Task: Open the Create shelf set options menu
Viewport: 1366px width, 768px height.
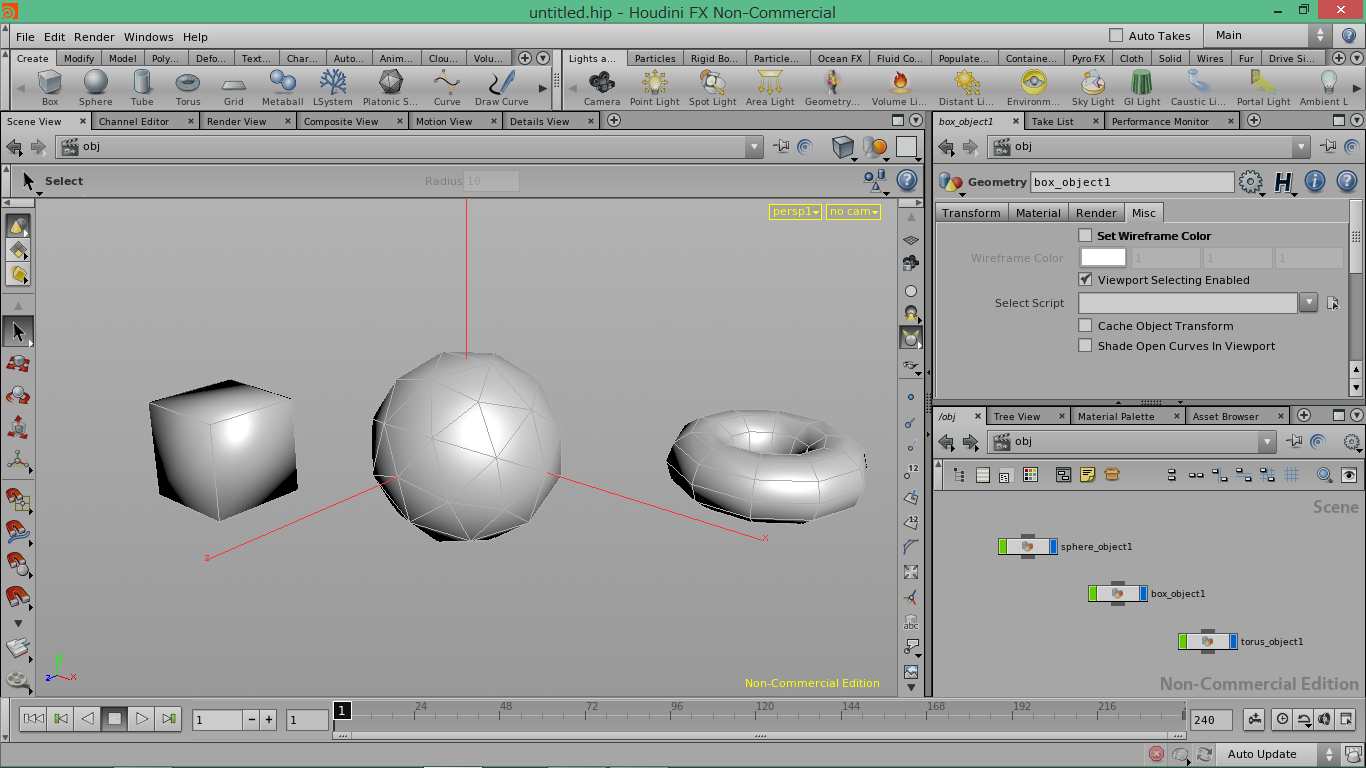Action: (543, 59)
